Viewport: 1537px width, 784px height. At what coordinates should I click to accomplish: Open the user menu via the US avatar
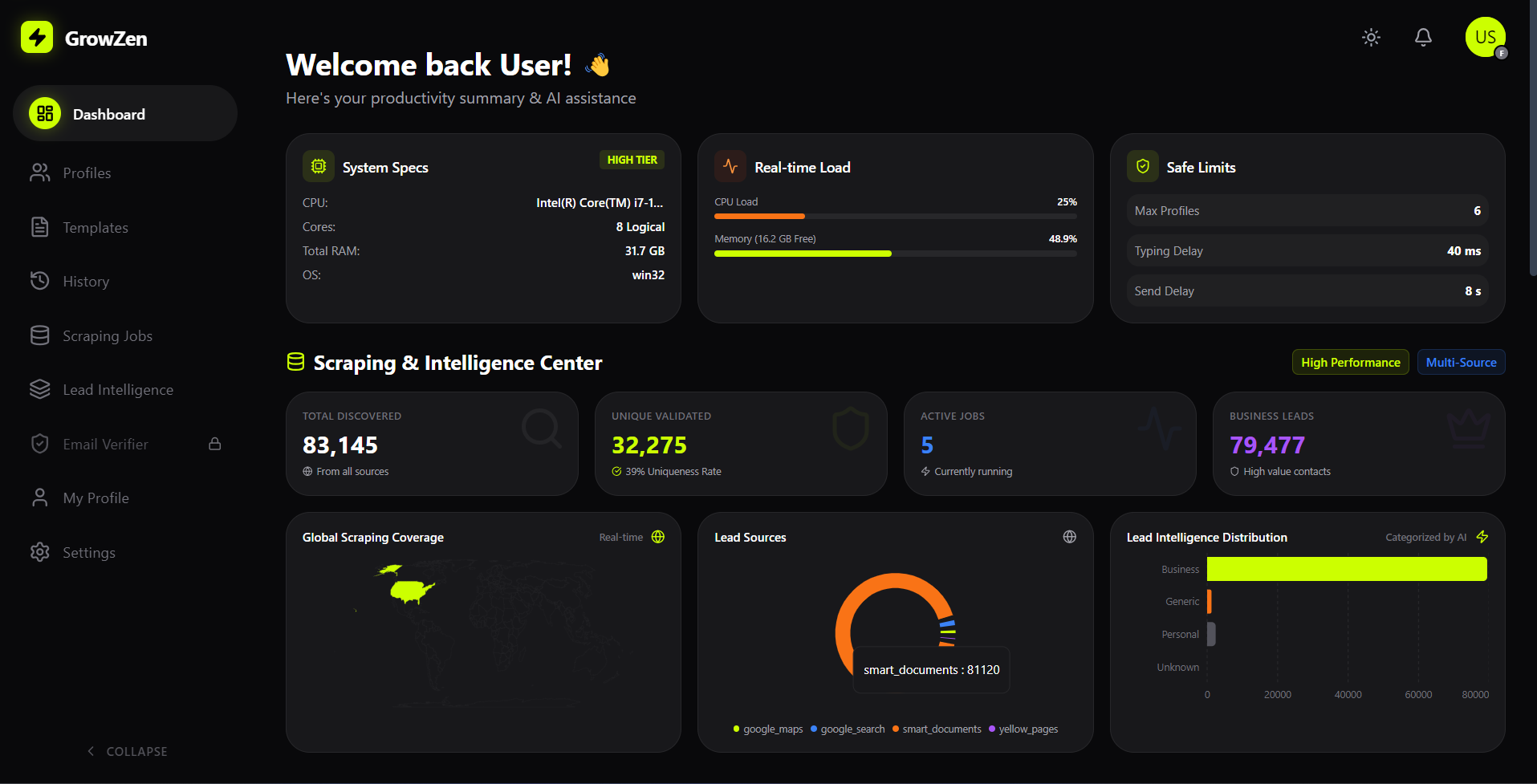point(1485,37)
